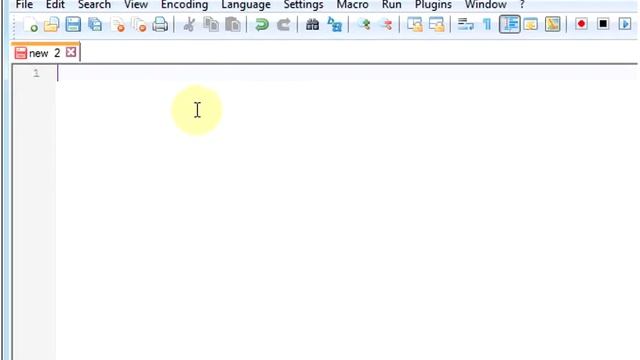Open the Window menu
This screenshot has width=640, height=360.
point(486,5)
